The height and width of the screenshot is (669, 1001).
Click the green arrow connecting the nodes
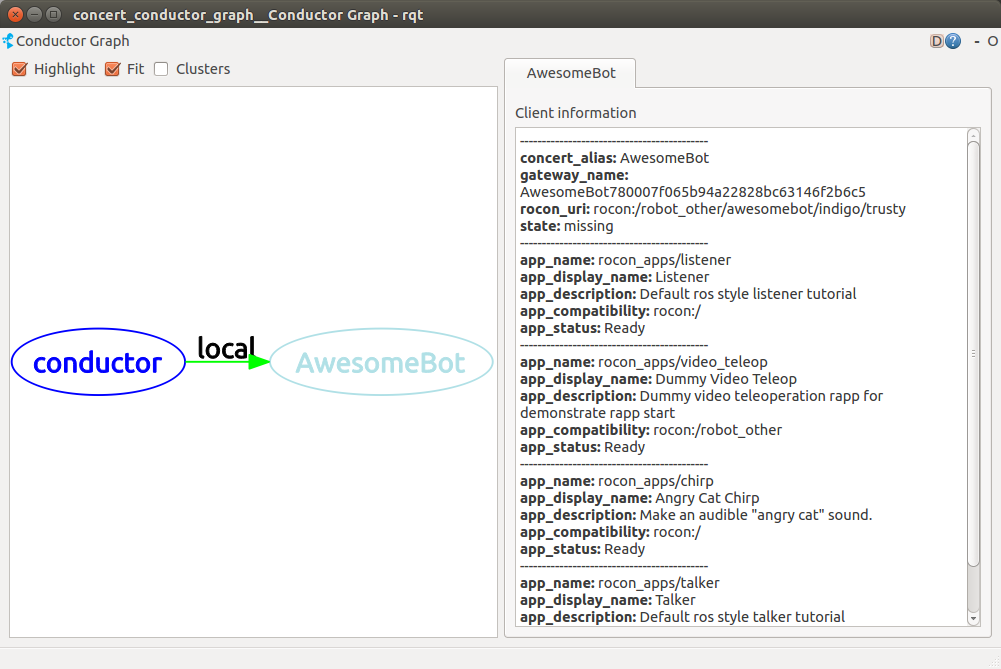point(227,362)
